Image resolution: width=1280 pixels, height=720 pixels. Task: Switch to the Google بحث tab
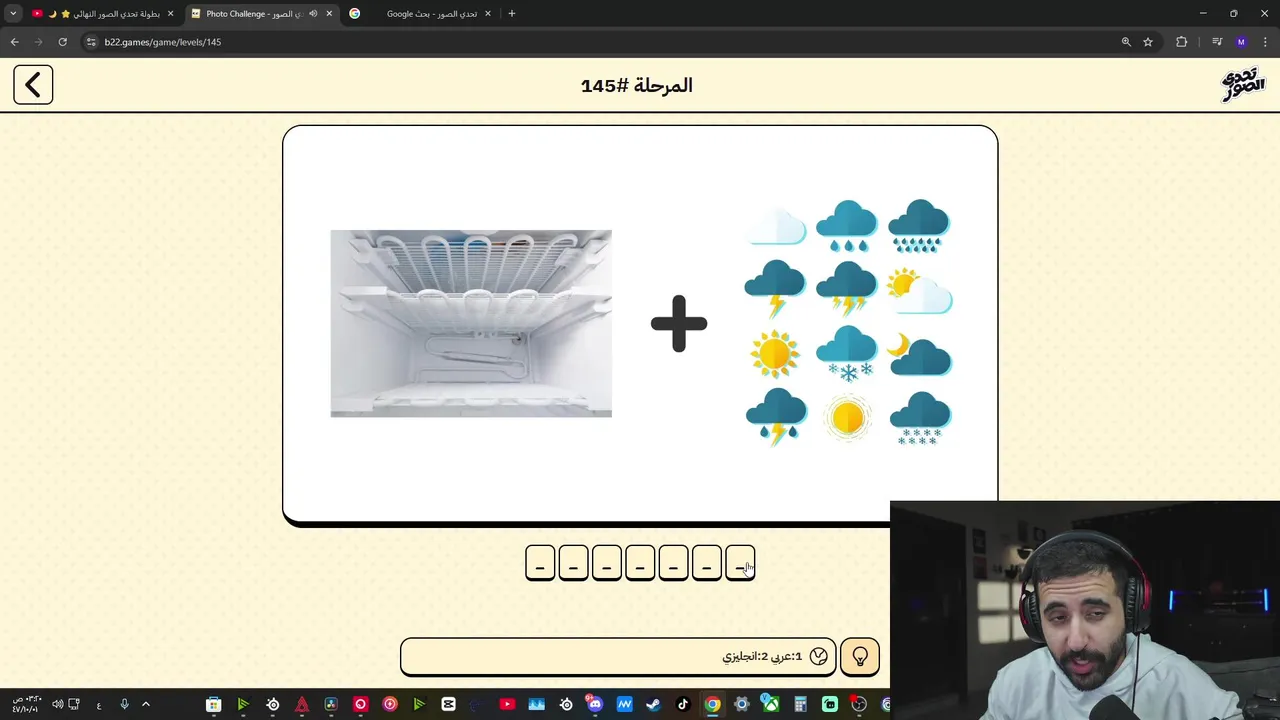tap(421, 14)
